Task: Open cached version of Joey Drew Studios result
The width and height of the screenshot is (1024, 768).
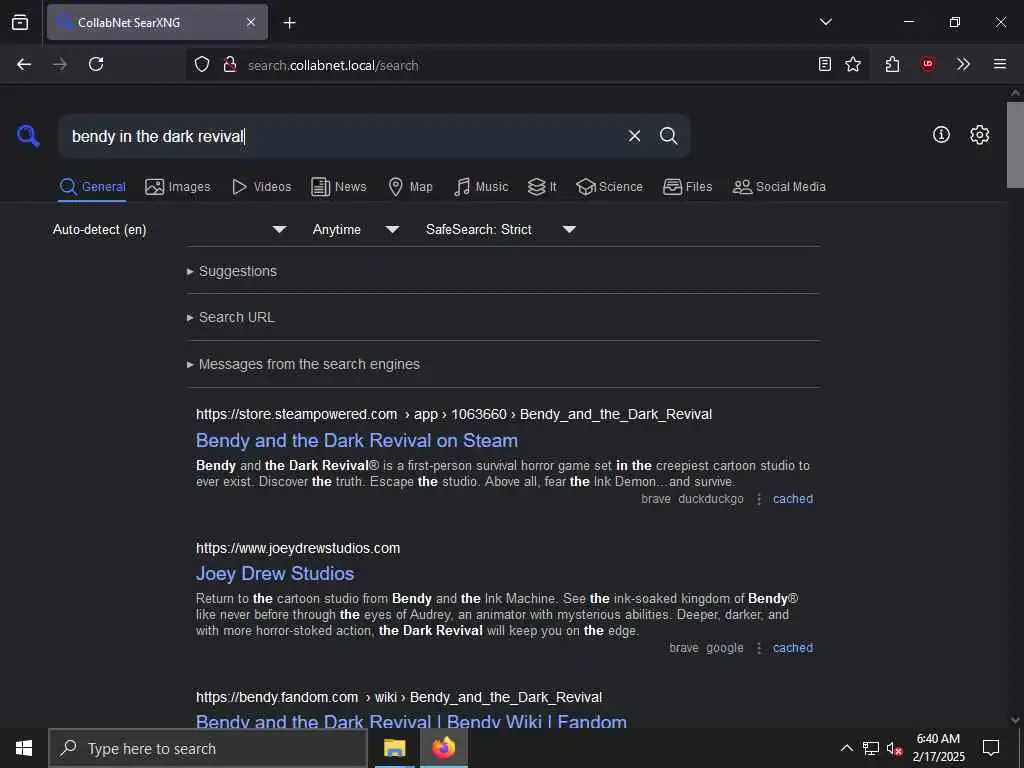Action: (x=793, y=648)
